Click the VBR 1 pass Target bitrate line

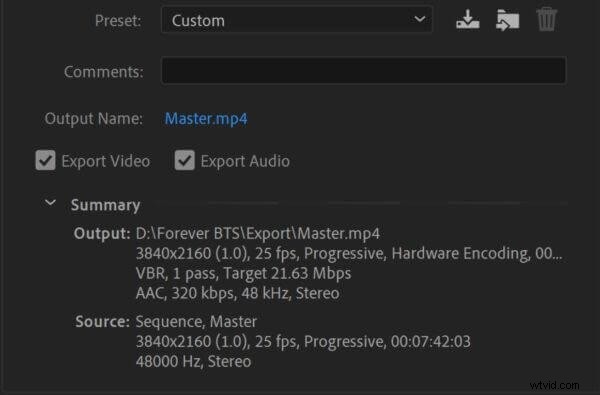[243, 273]
